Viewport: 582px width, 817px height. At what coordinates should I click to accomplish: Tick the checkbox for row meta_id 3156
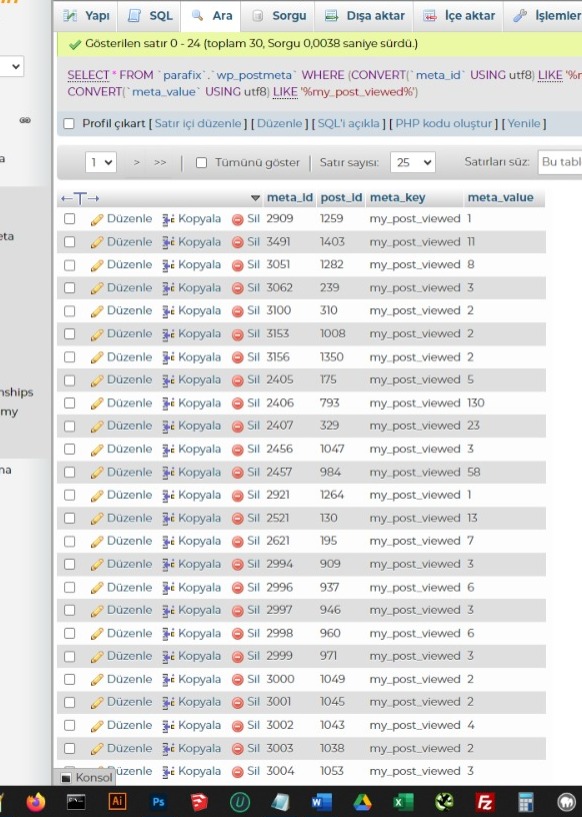[69, 357]
